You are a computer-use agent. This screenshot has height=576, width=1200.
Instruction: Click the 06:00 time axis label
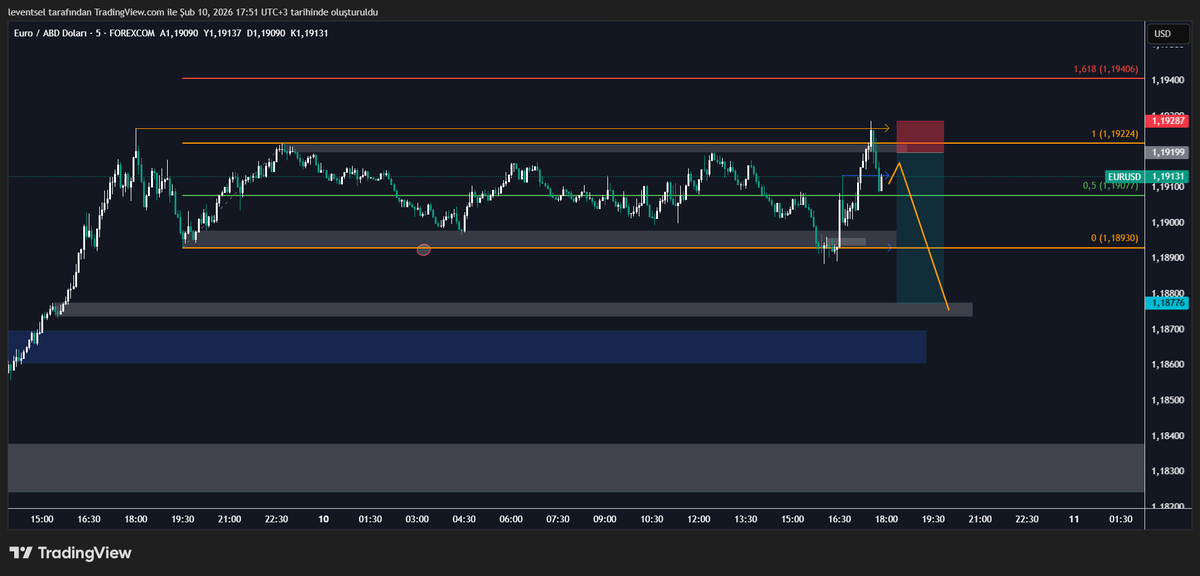coord(511,519)
